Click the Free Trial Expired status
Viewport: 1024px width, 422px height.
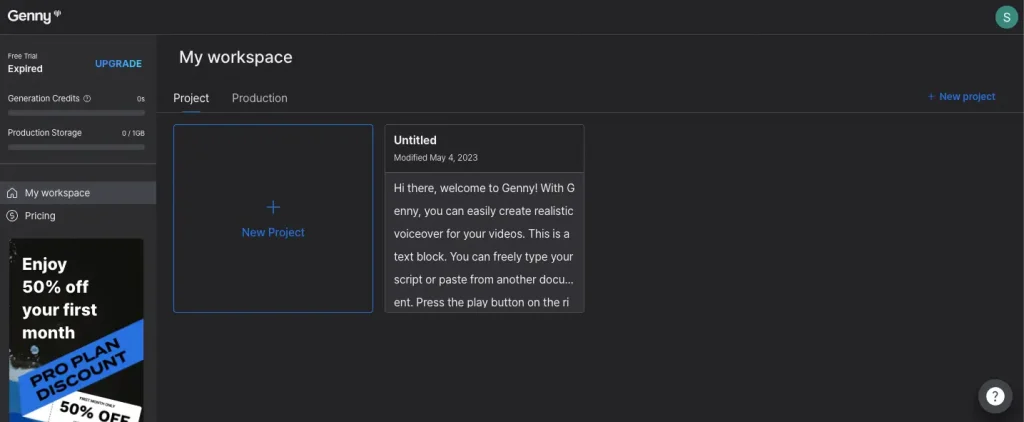(x=25, y=63)
